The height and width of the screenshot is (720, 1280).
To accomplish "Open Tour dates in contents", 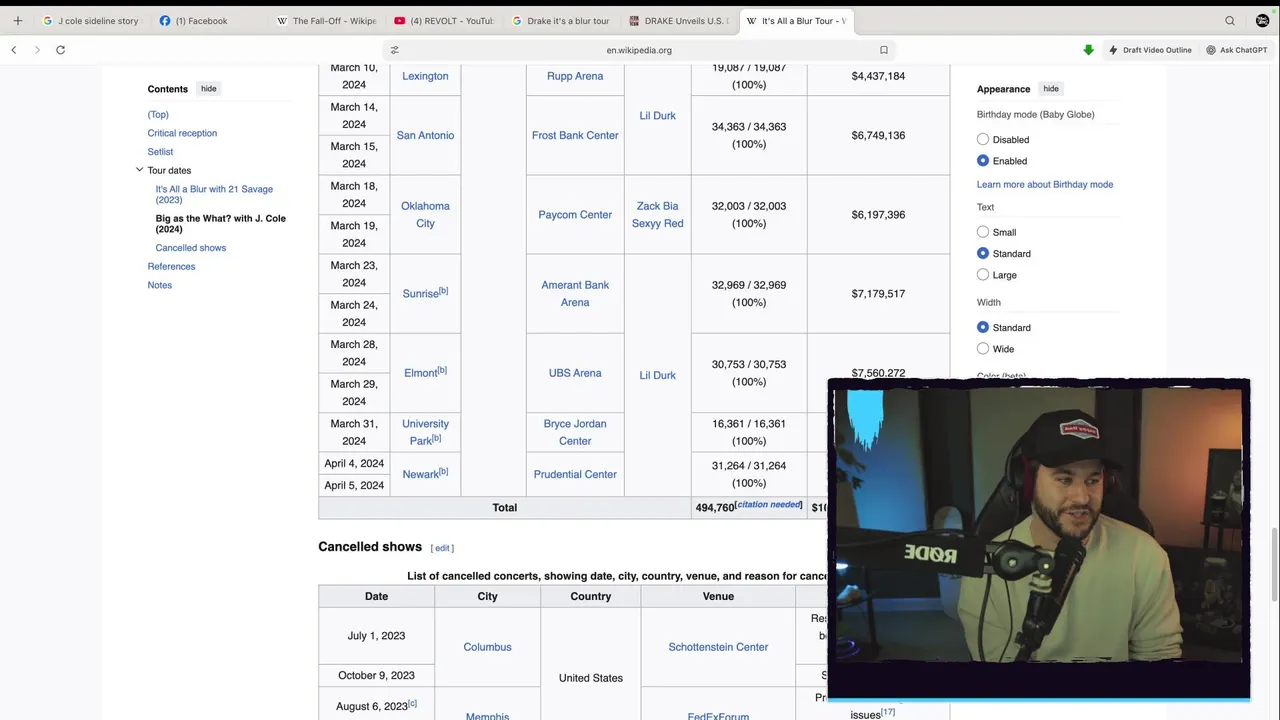I will [x=169, y=170].
